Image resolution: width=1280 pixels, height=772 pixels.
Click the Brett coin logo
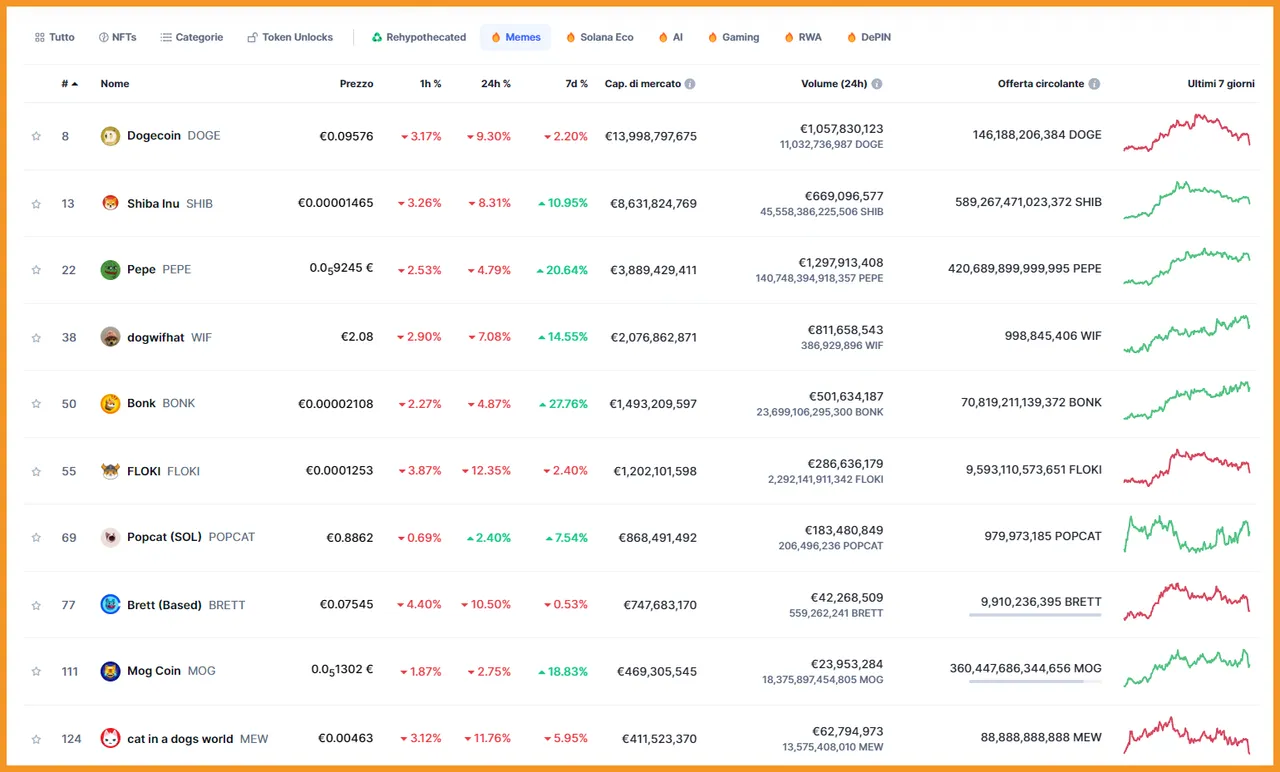coord(110,605)
